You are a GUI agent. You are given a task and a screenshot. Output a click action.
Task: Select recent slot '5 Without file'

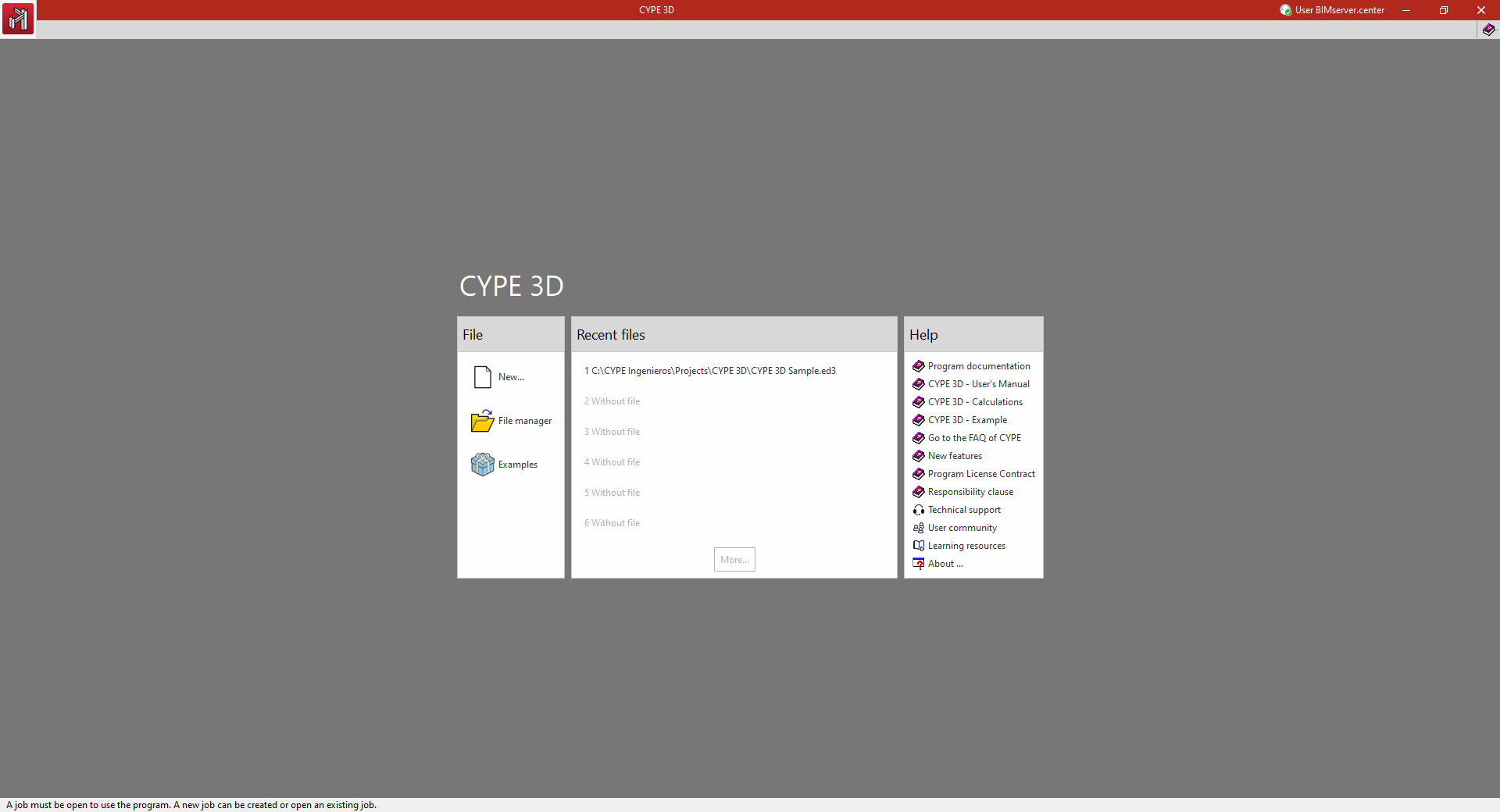(x=612, y=493)
